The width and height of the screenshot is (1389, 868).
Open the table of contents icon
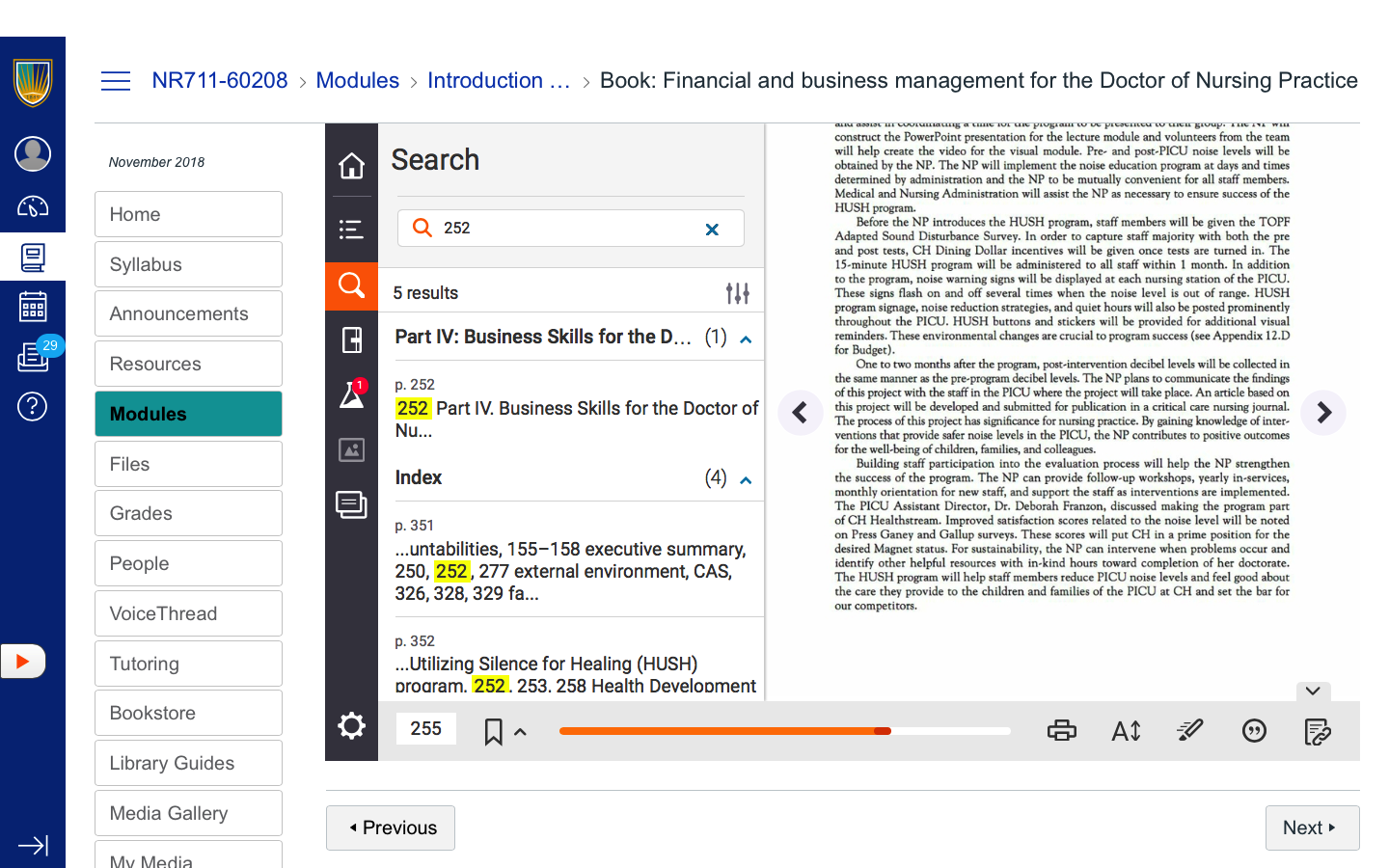[351, 229]
